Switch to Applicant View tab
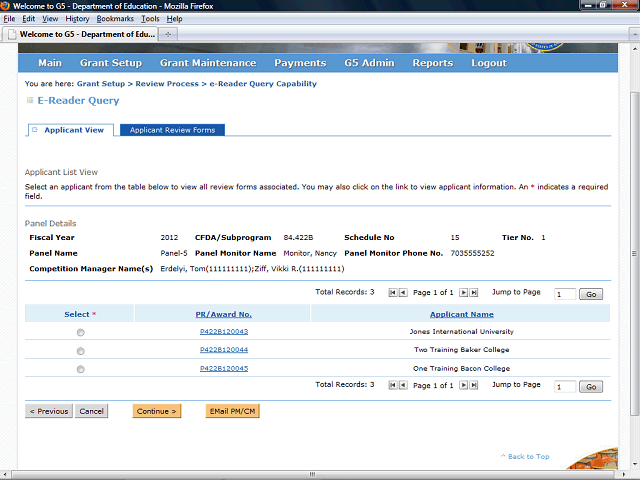 [71, 130]
